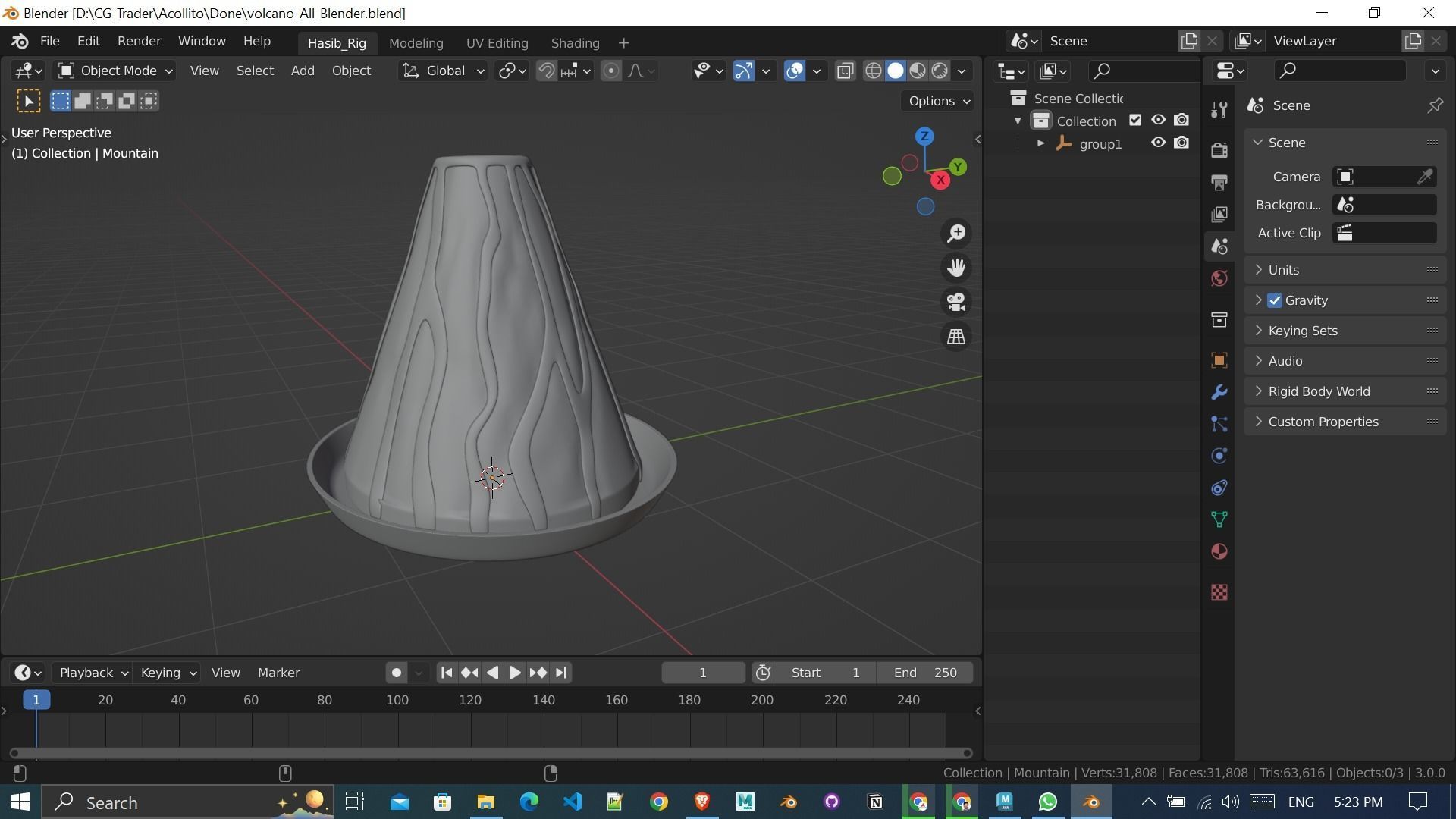Click the viewport zoom magnifier icon

[956, 233]
